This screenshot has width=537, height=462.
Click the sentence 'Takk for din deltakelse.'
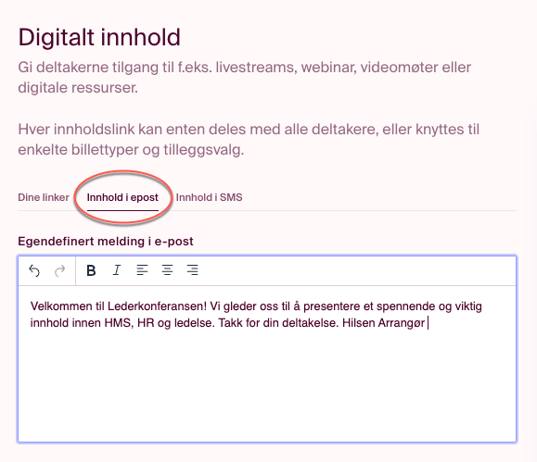[278, 323]
